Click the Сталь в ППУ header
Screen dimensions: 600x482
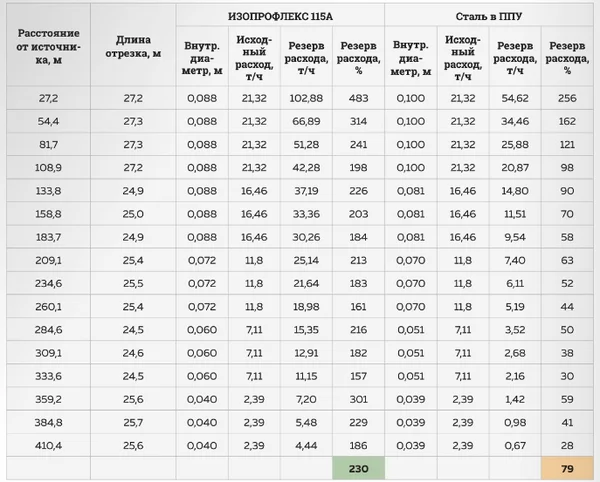pos(489,16)
